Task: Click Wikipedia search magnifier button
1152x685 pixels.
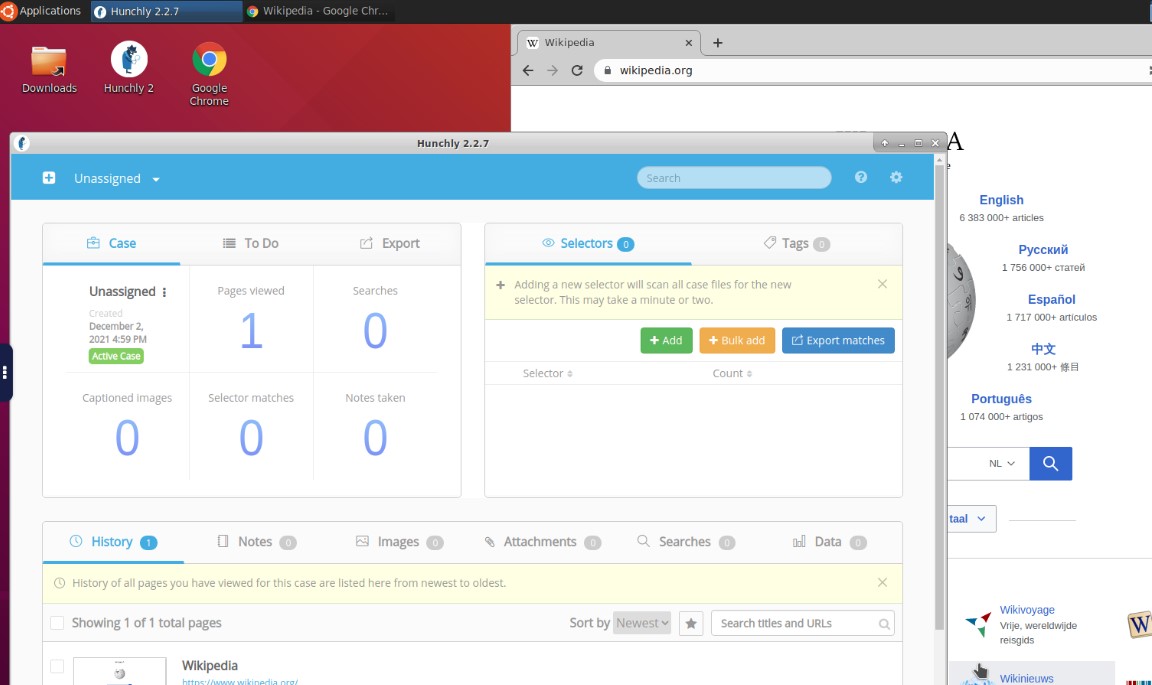Action: tap(1050, 464)
